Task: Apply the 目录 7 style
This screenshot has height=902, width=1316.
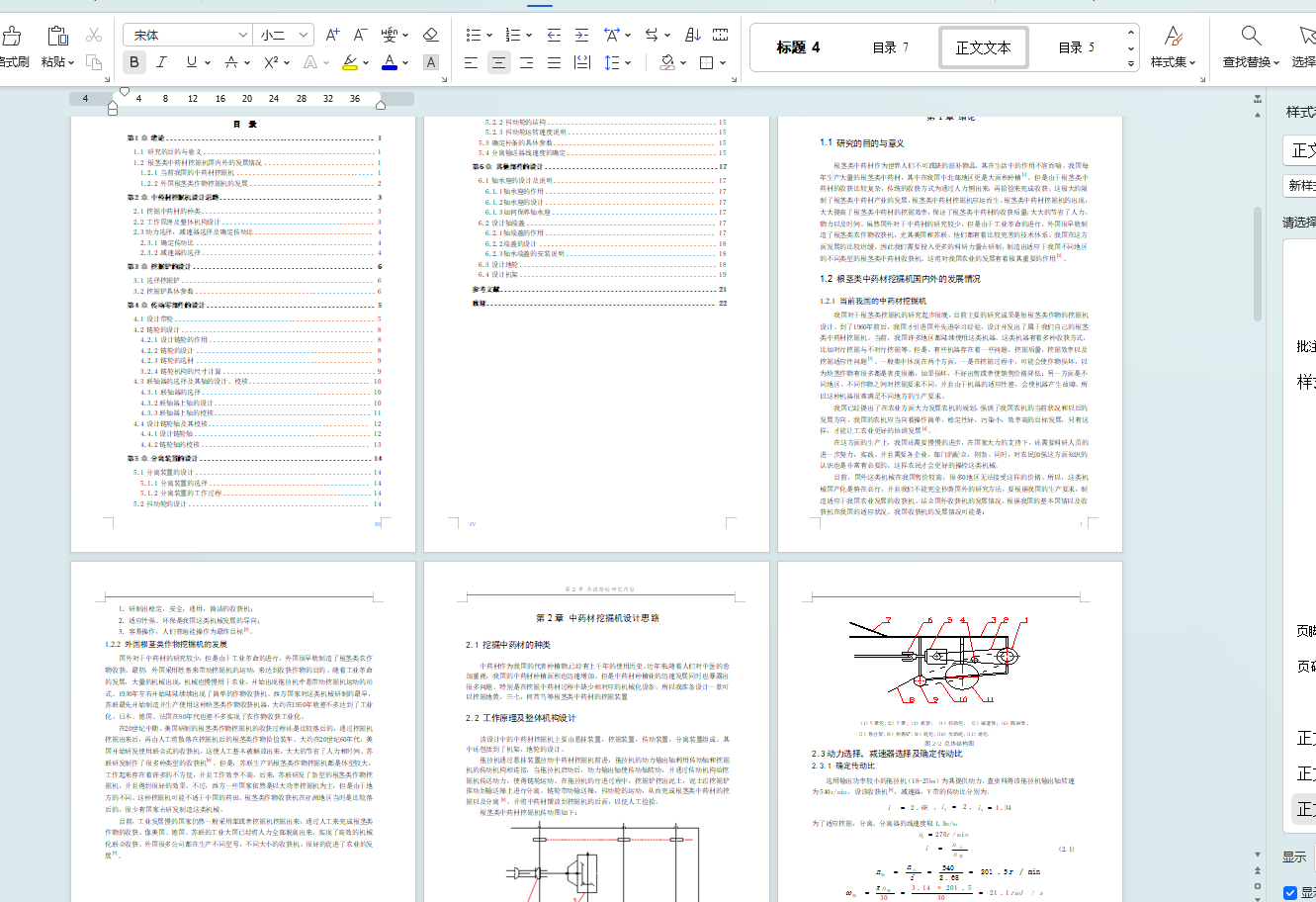Action: 891,47
